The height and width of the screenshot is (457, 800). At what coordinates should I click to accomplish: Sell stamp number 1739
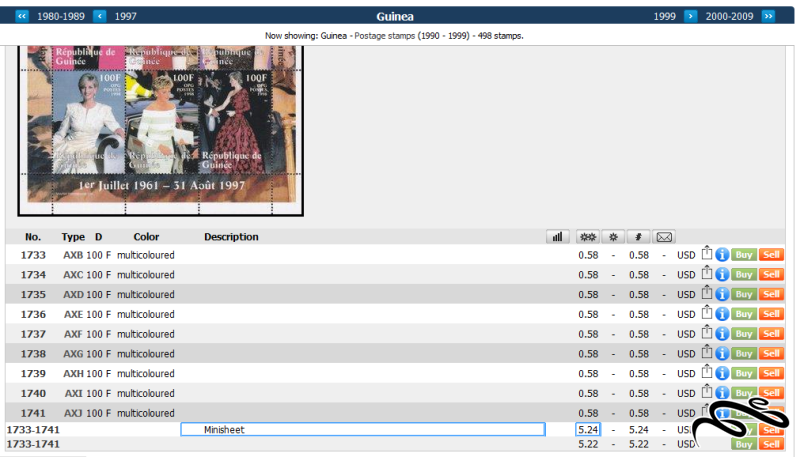(771, 373)
